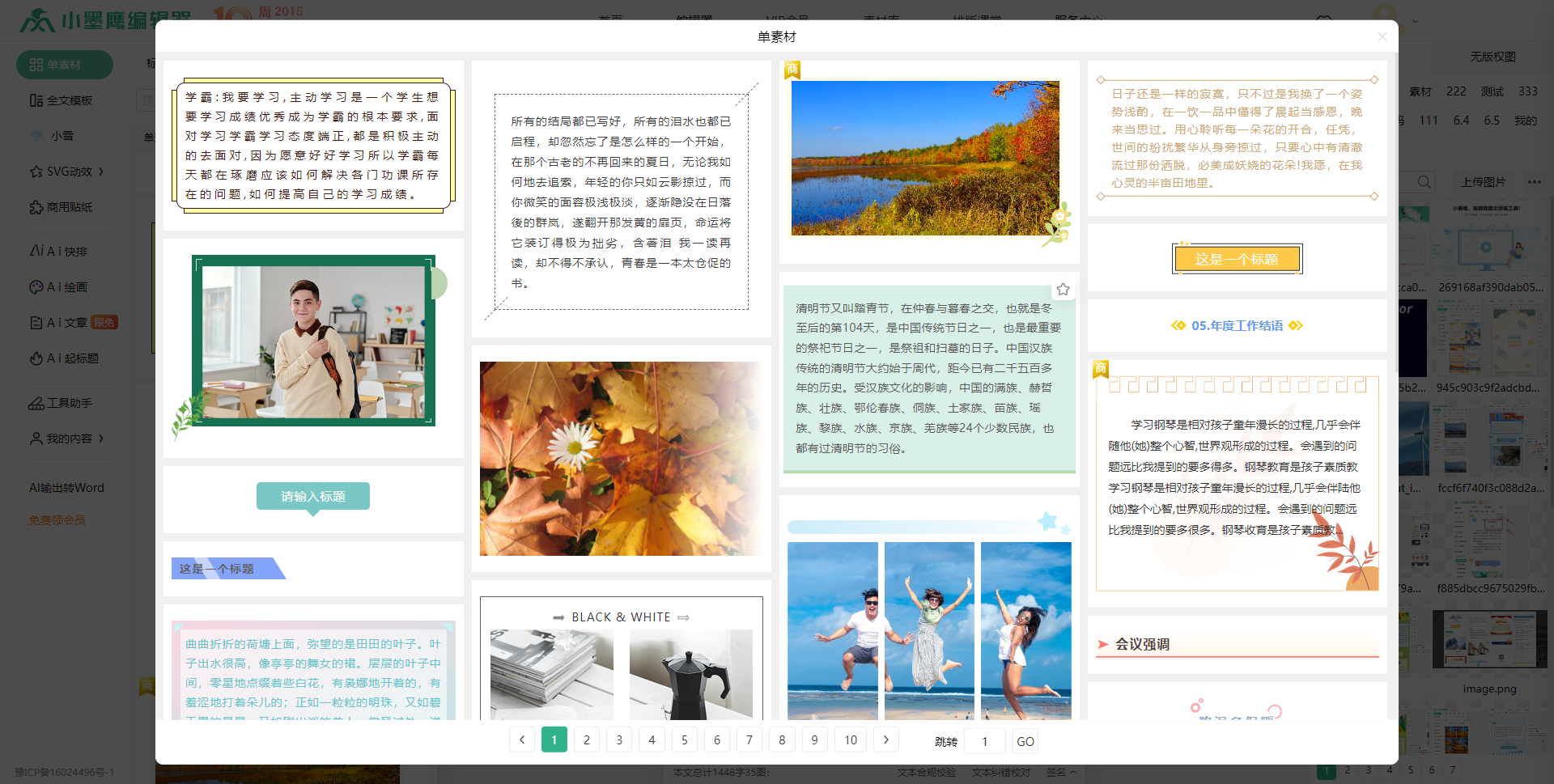
Task: Insert the orange 日子还是一样的寂寞 text template
Action: click(x=1237, y=138)
